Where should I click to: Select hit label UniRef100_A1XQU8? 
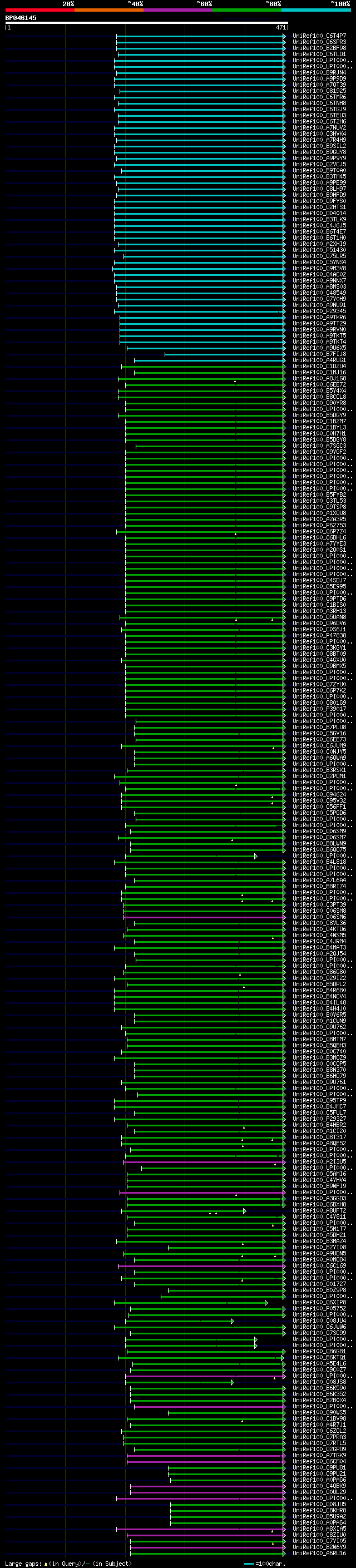click(x=319, y=512)
